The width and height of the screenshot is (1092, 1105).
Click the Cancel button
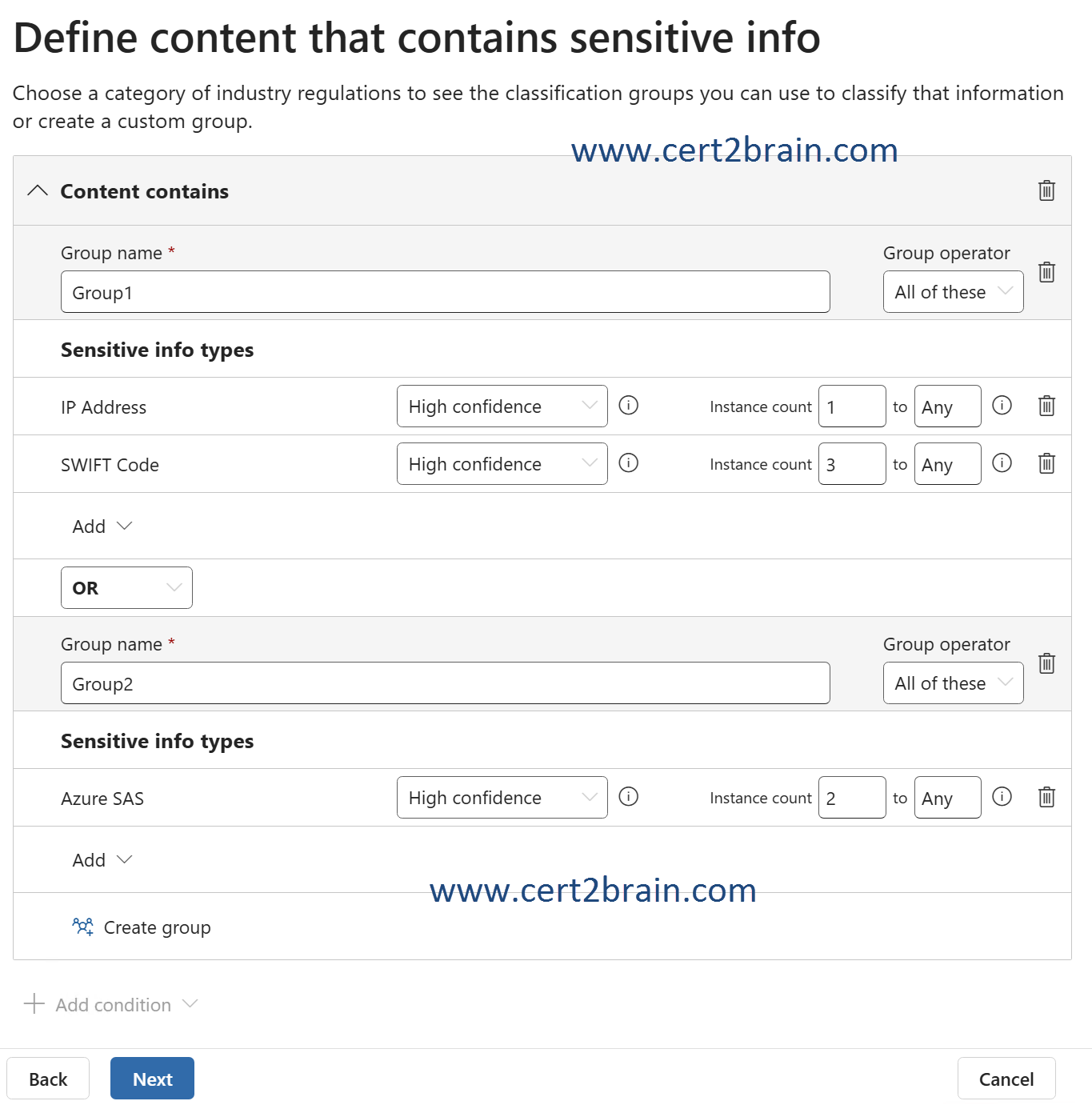[x=1006, y=1079]
